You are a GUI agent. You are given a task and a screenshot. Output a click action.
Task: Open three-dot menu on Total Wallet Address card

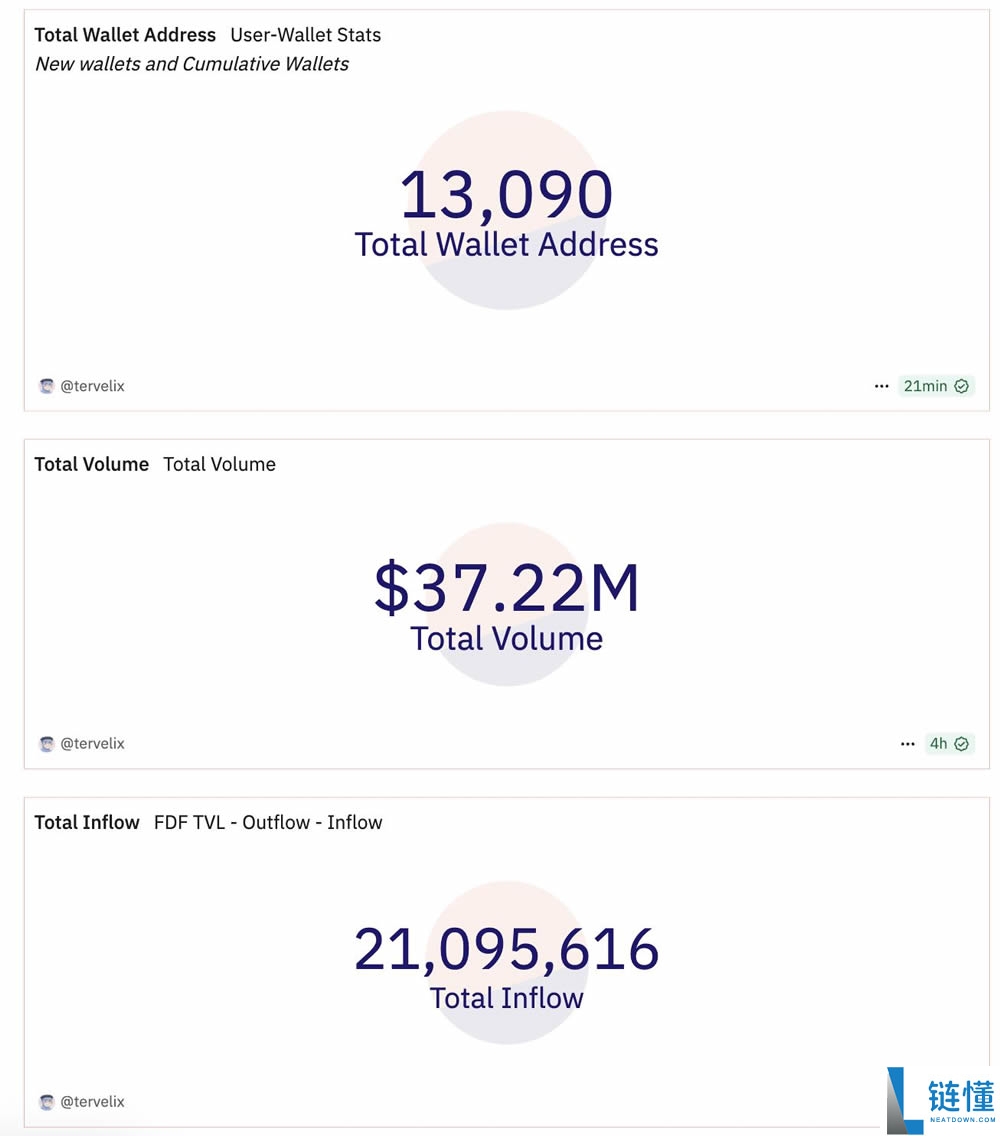tap(881, 386)
